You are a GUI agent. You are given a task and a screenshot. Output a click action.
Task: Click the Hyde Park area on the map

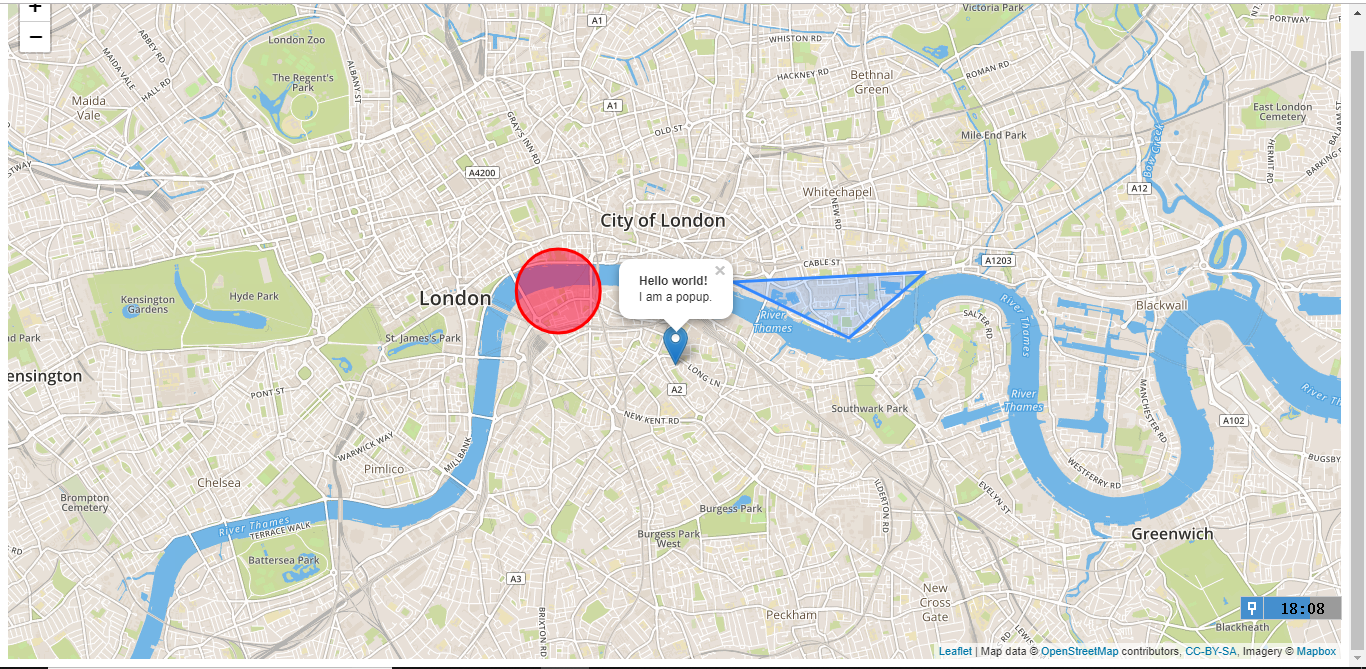[254, 296]
